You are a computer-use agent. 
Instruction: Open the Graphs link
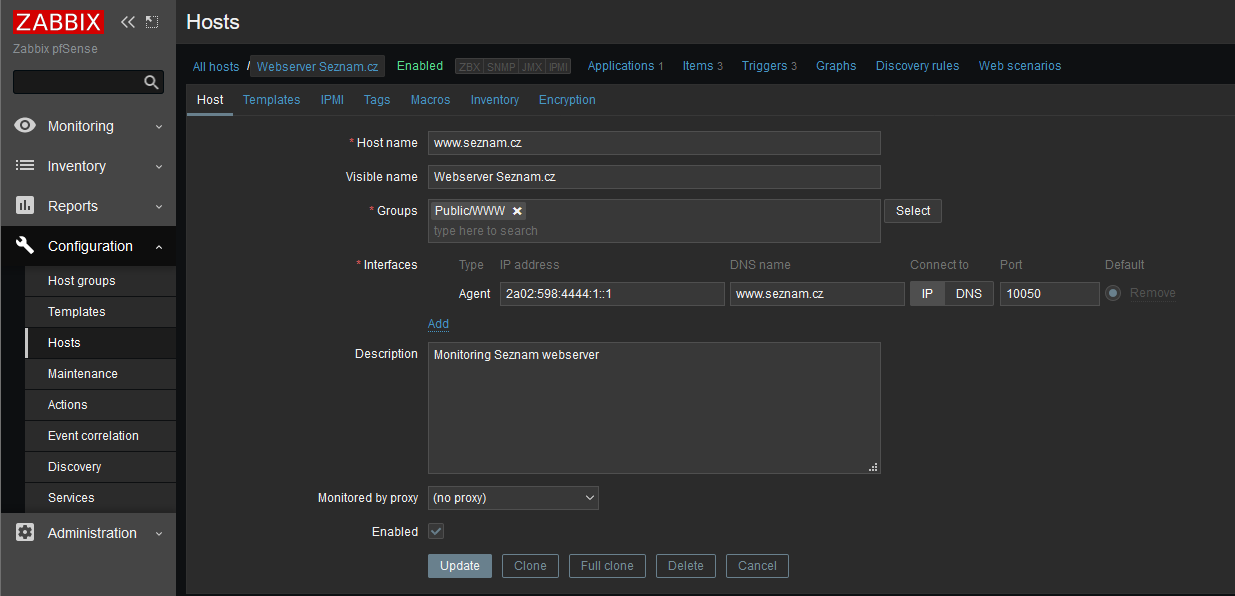coord(836,66)
